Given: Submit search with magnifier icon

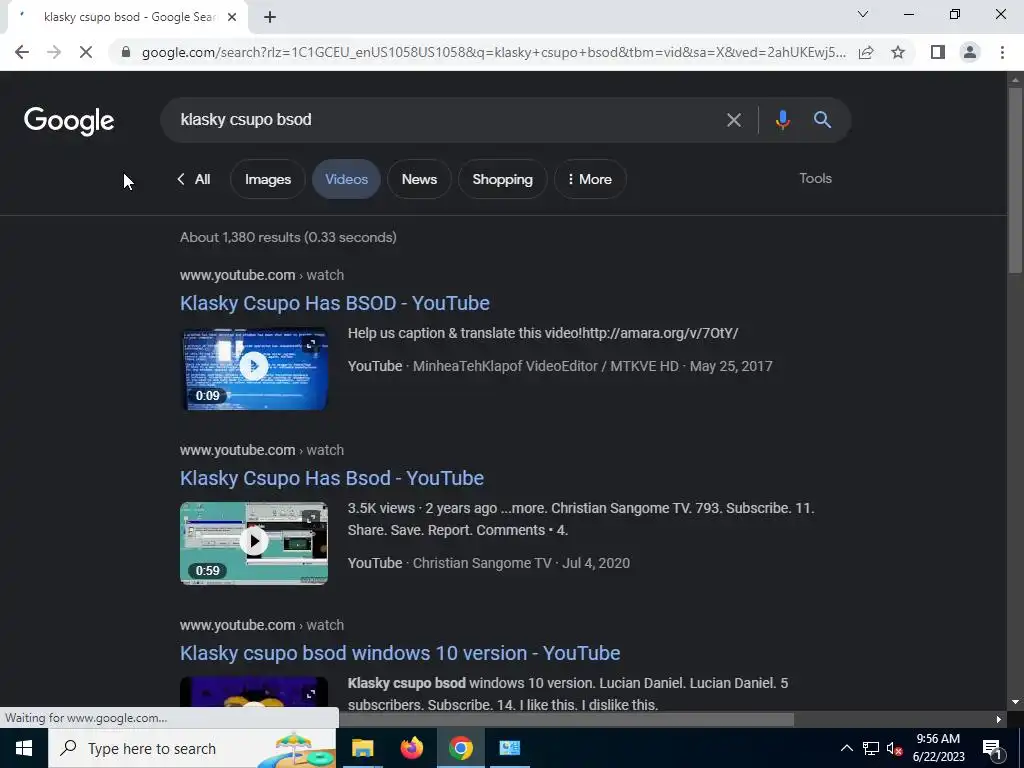Looking at the screenshot, I should [822, 120].
